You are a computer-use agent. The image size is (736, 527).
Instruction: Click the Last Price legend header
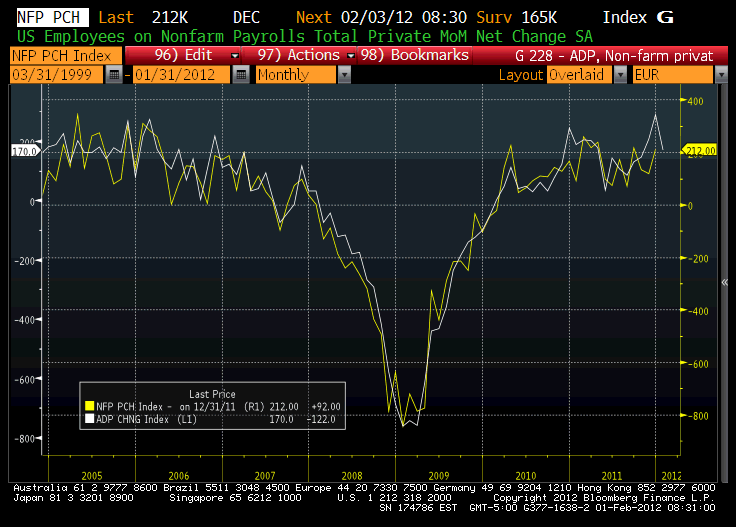[x=212, y=394]
